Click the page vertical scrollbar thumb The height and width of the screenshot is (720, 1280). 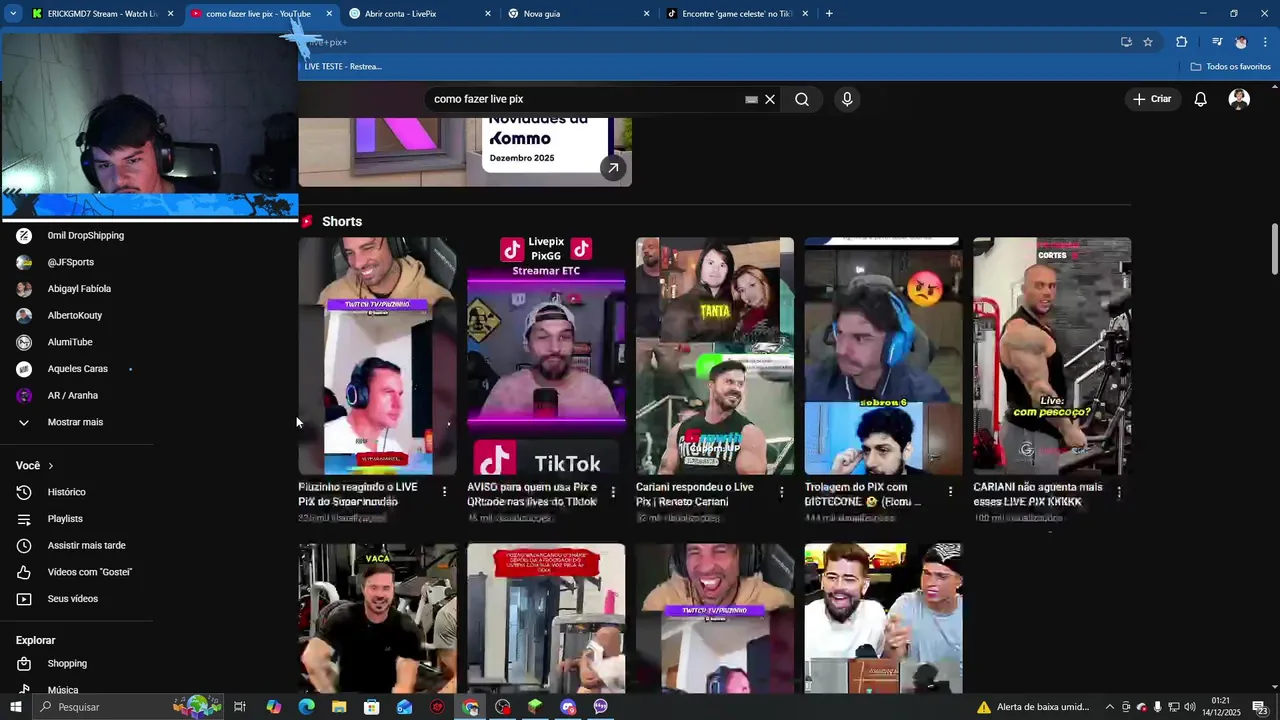click(1274, 249)
